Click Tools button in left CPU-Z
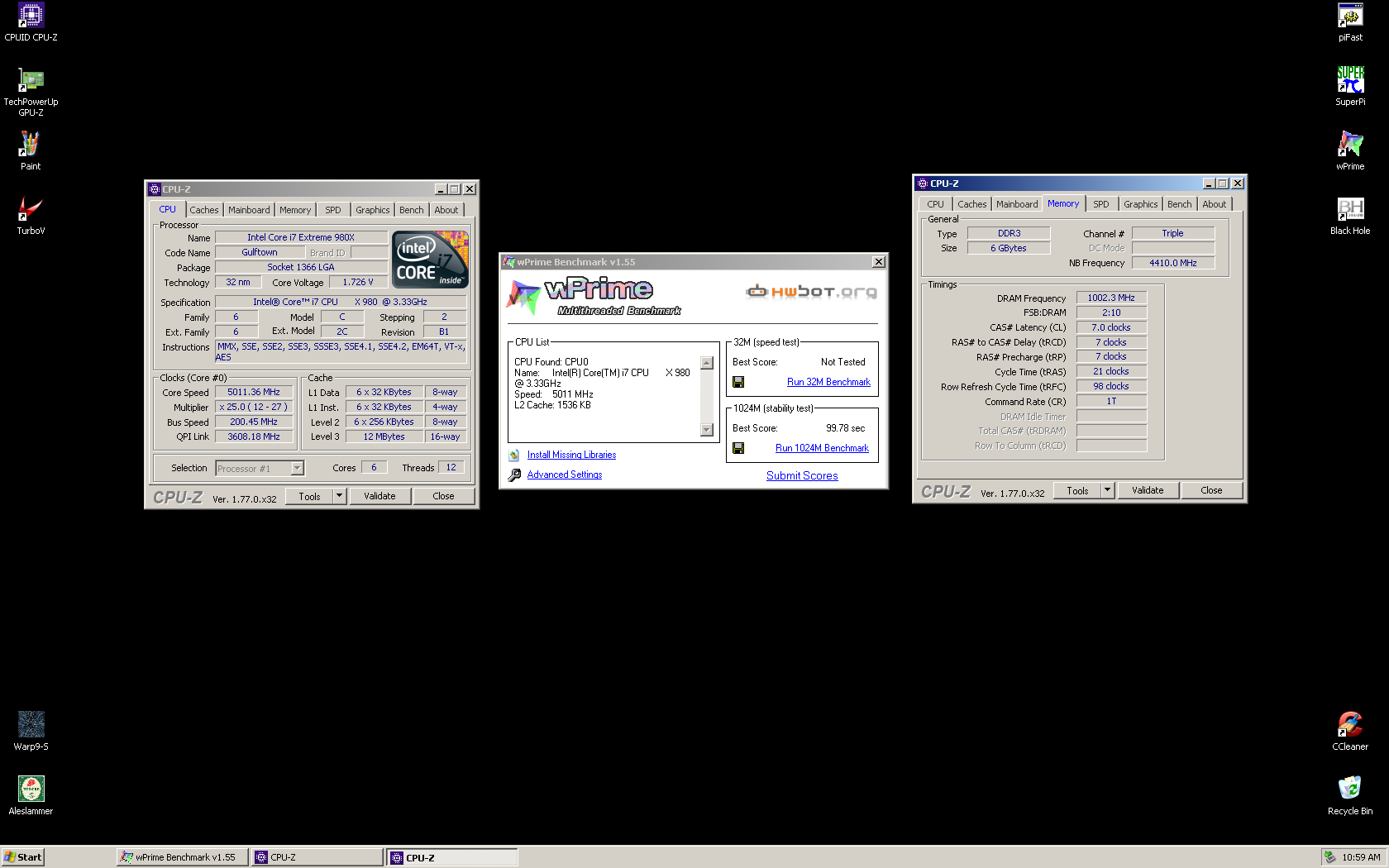The height and width of the screenshot is (868, 1389). pos(310,496)
